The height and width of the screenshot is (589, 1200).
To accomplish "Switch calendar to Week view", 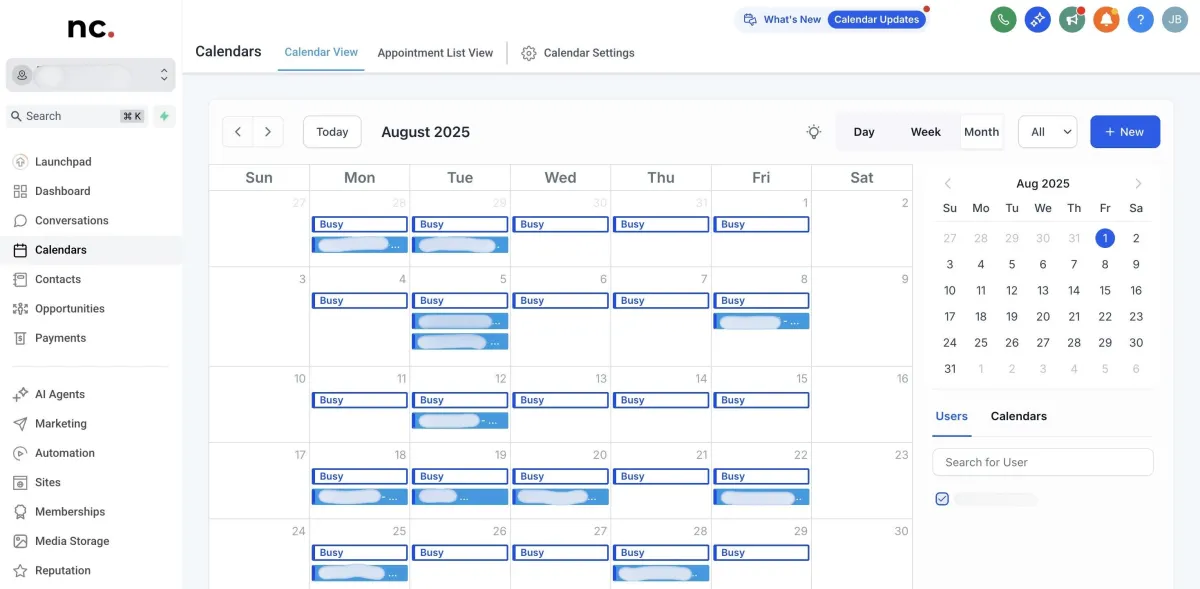I will (x=925, y=132).
